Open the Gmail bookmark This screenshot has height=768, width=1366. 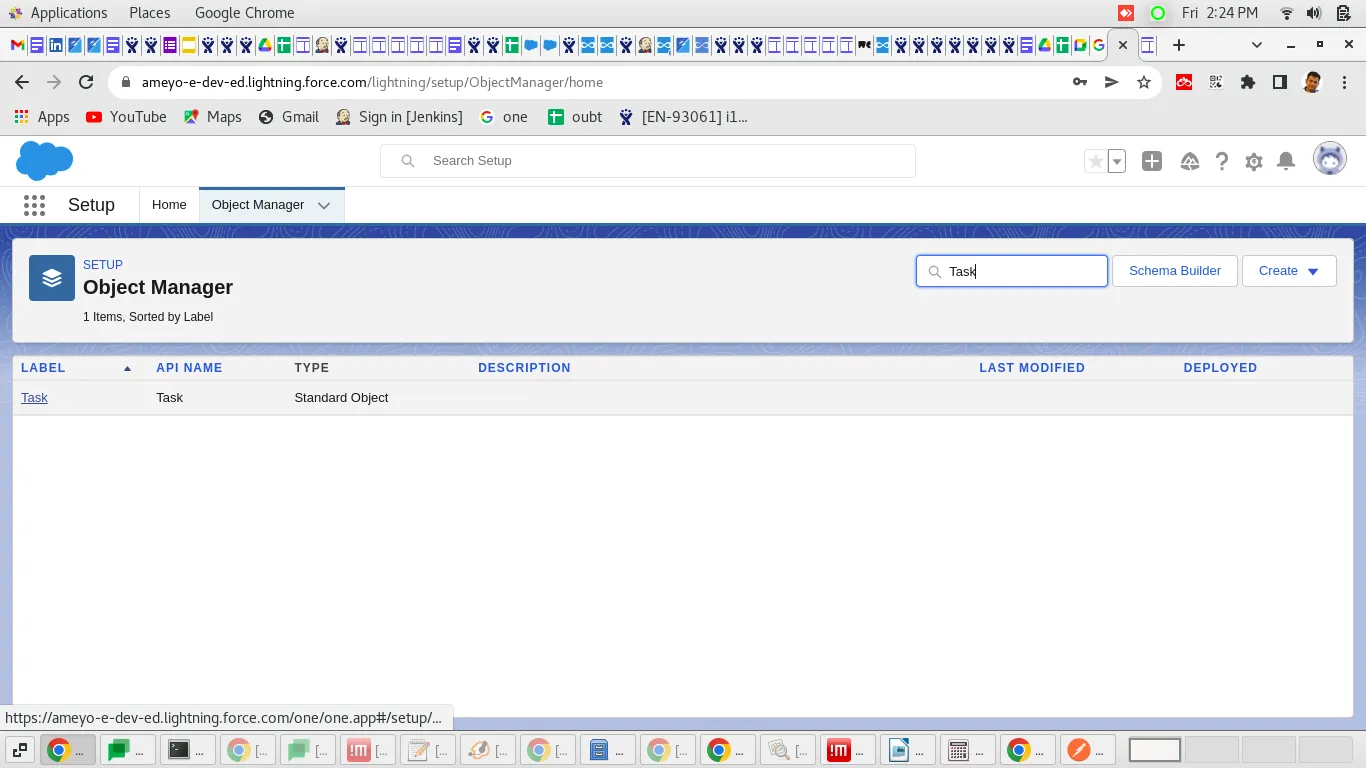click(x=288, y=117)
